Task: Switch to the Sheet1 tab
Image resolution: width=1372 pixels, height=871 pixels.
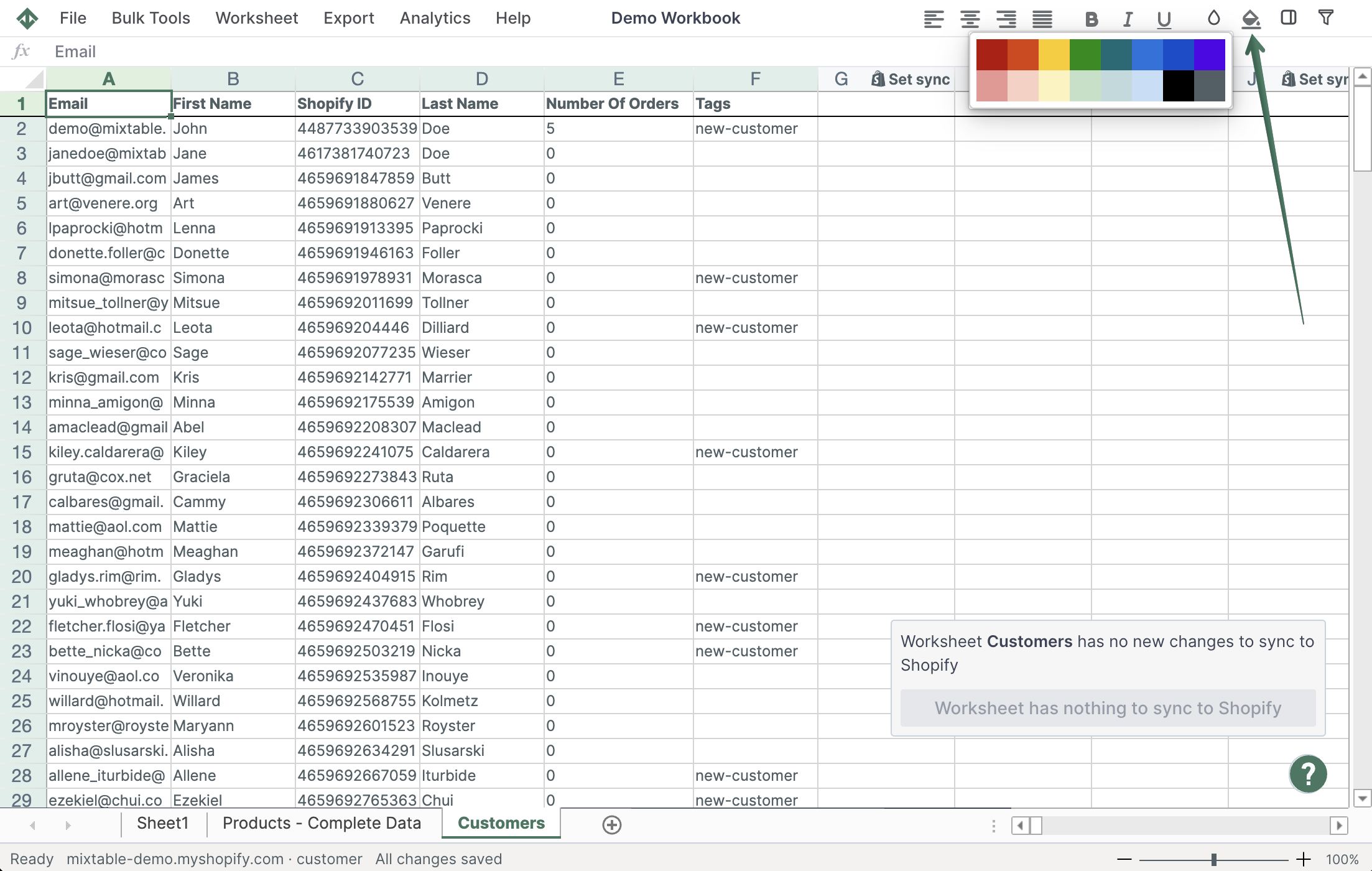Action: click(x=162, y=823)
